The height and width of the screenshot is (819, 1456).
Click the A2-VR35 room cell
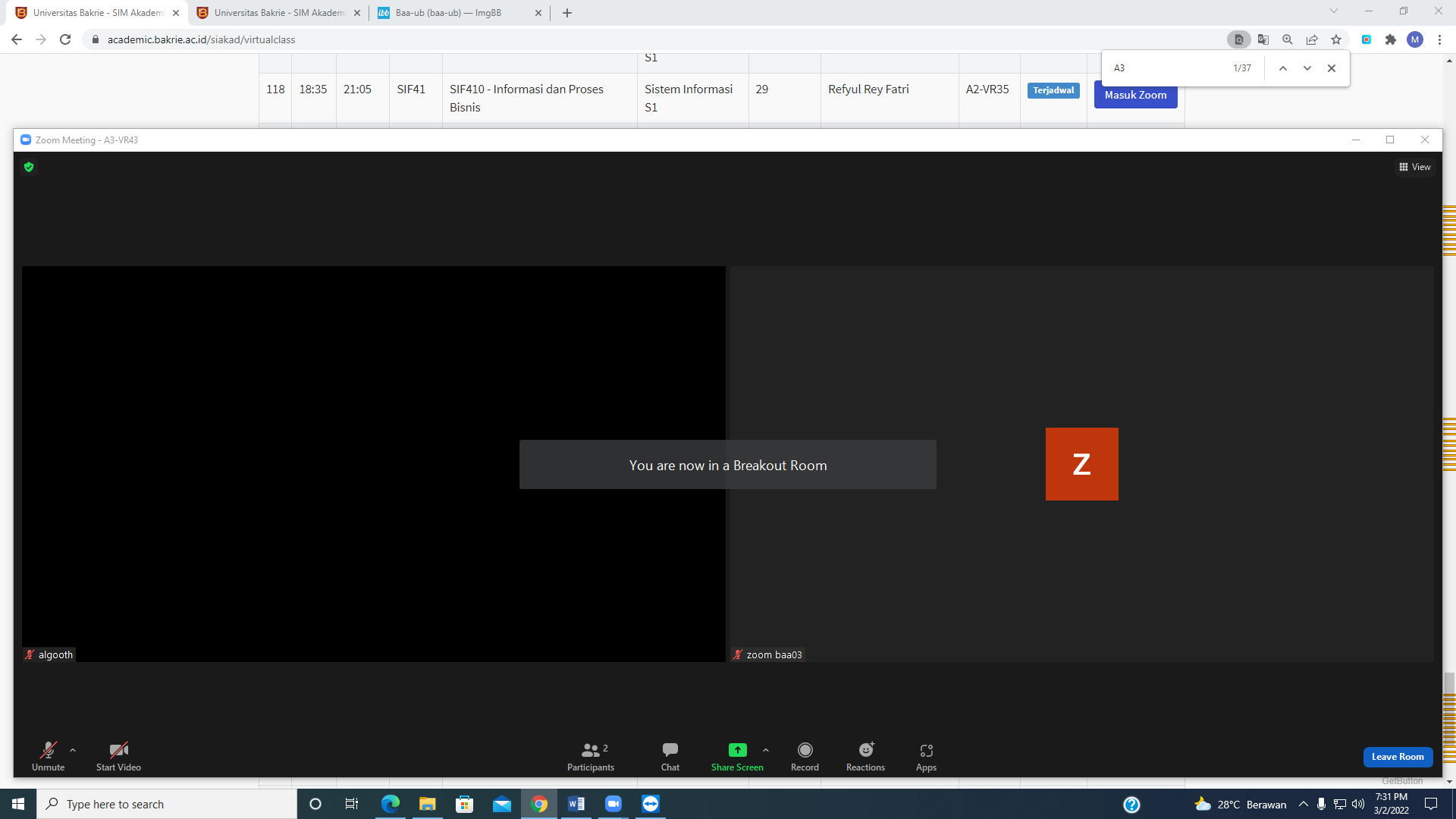click(989, 98)
